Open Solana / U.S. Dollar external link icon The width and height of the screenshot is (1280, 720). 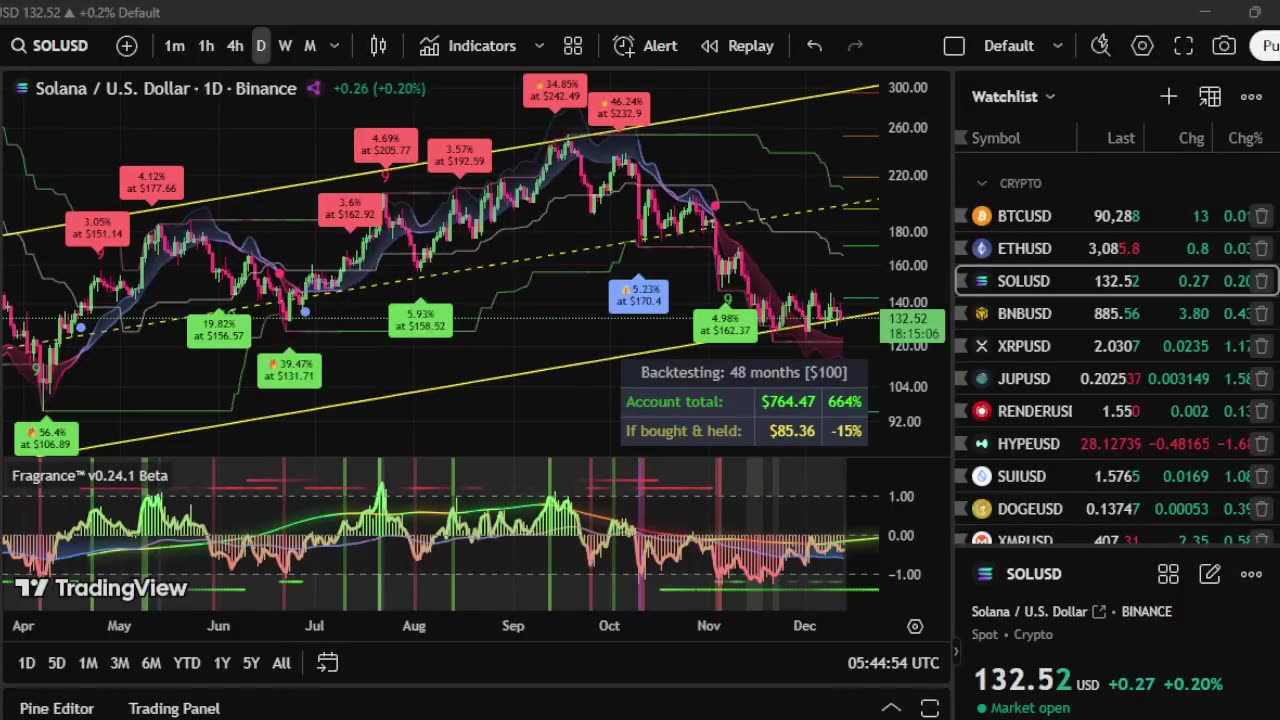tap(1099, 611)
